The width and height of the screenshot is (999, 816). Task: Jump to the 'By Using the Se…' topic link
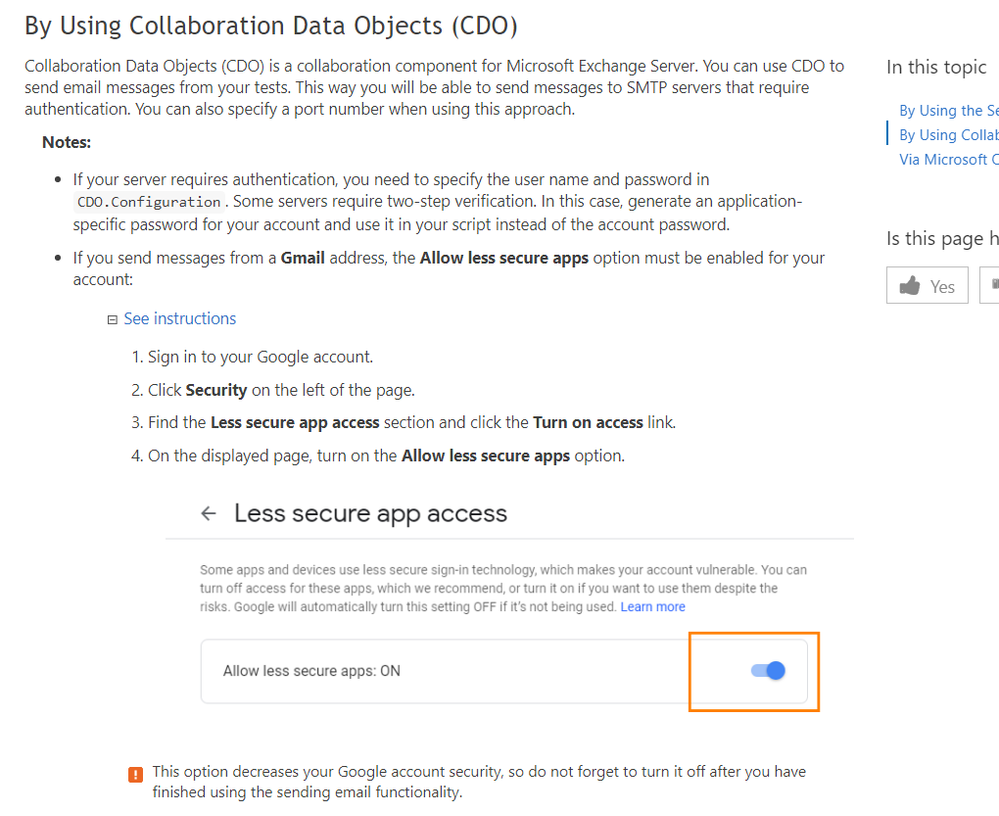(x=948, y=111)
